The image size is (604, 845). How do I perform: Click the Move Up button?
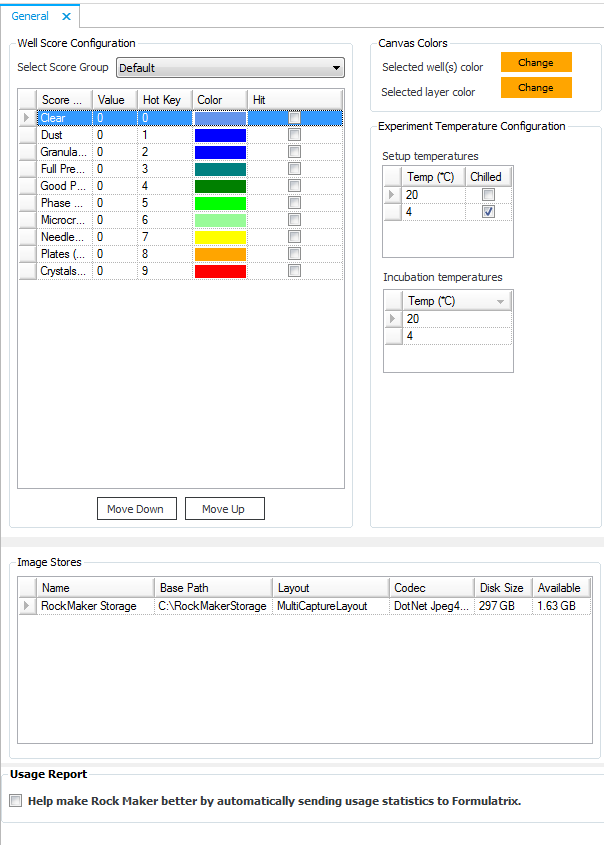pos(223,509)
